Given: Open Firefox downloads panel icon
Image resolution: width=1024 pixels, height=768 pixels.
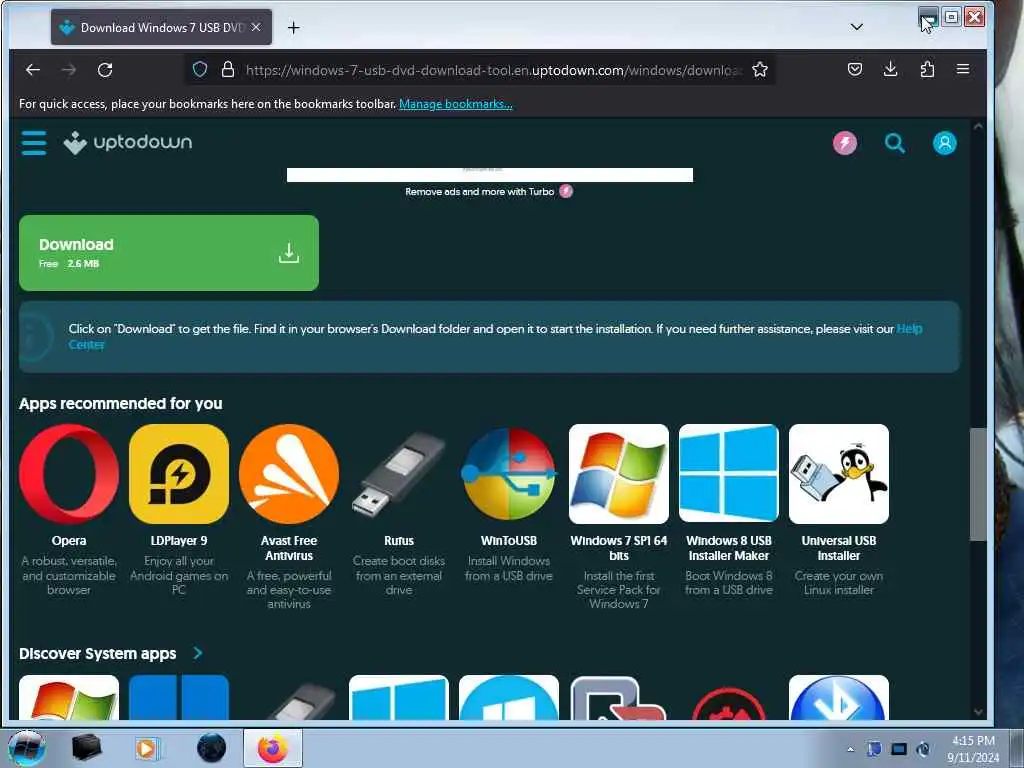Looking at the screenshot, I should pos(890,69).
